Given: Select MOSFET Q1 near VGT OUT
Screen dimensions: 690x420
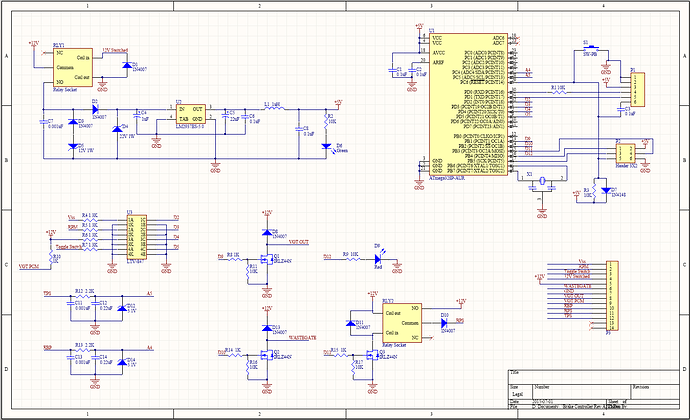Looking at the screenshot, I should [265, 259].
